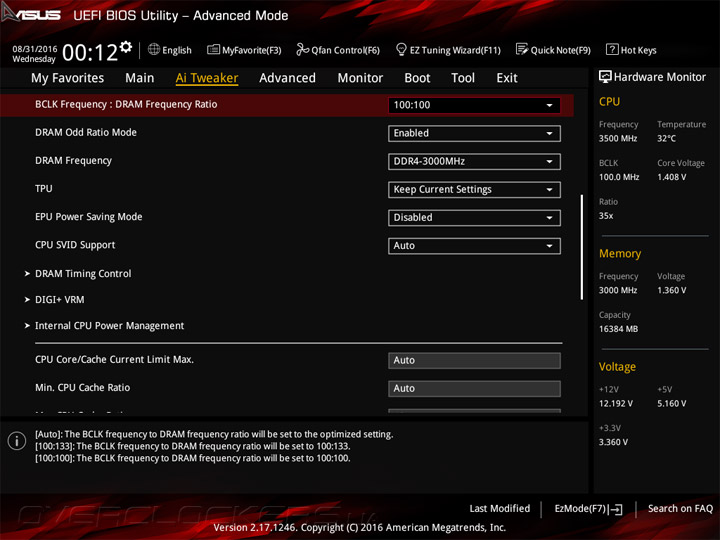
Task: Click the Hardware Monitor heading
Action: tap(659, 77)
